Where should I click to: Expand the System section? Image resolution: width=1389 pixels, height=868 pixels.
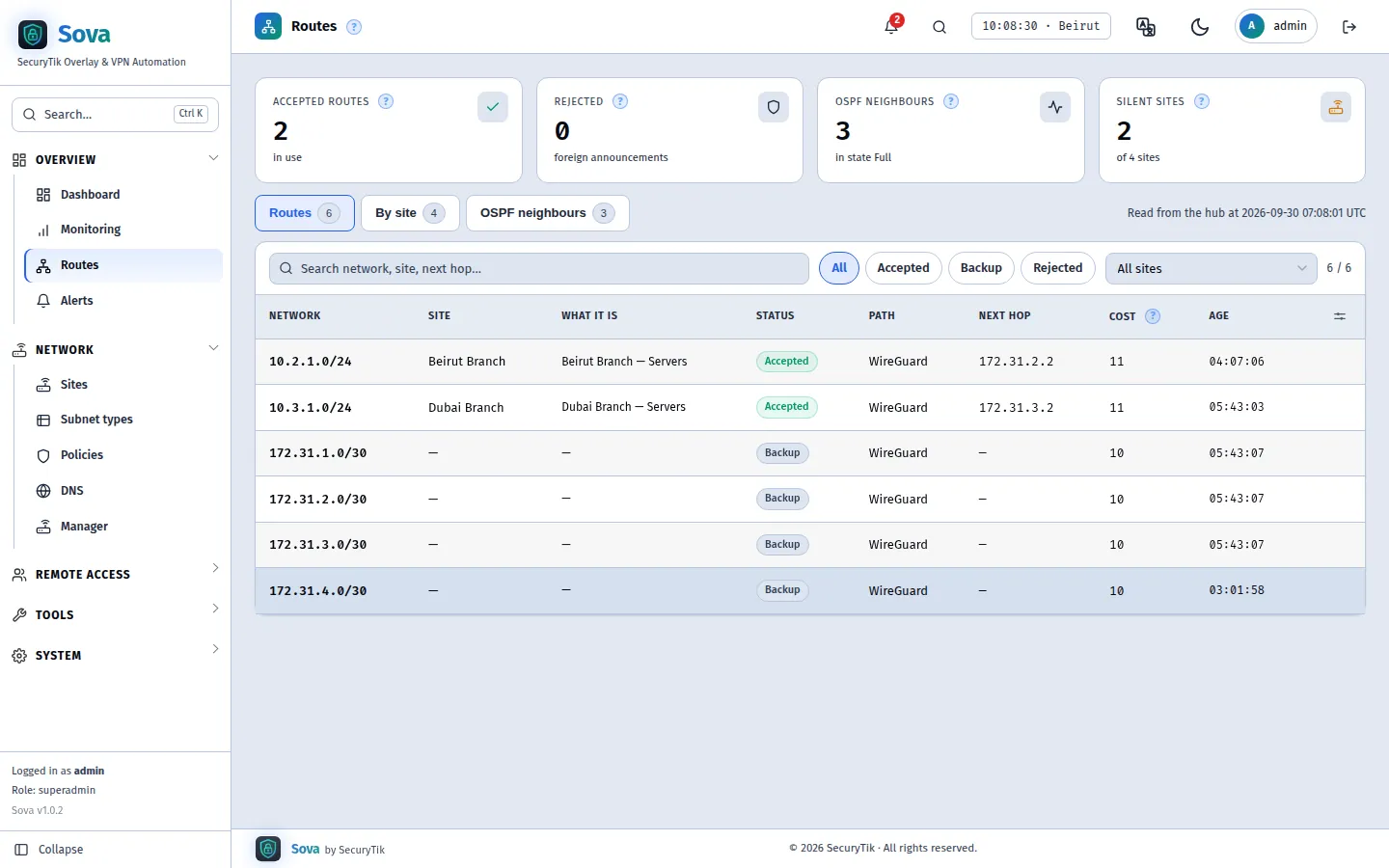[x=116, y=655]
